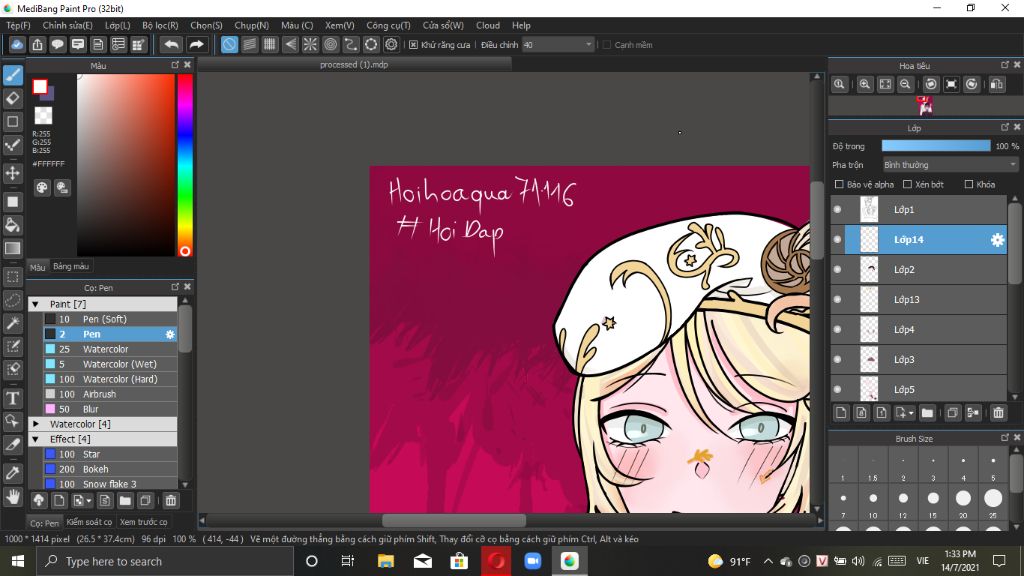Hide layer Lớp2 visibility dot
This screenshot has width=1024, height=576.
[x=838, y=270]
